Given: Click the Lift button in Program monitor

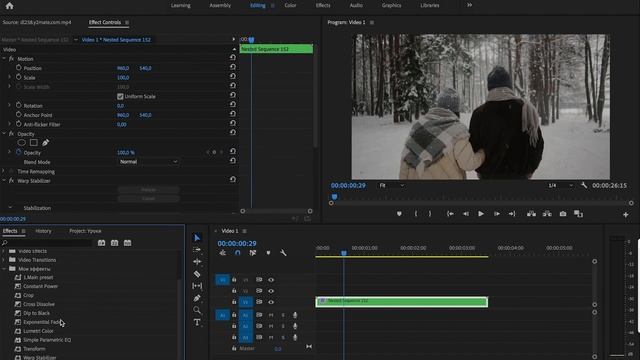Looking at the screenshot, I should (531, 214).
